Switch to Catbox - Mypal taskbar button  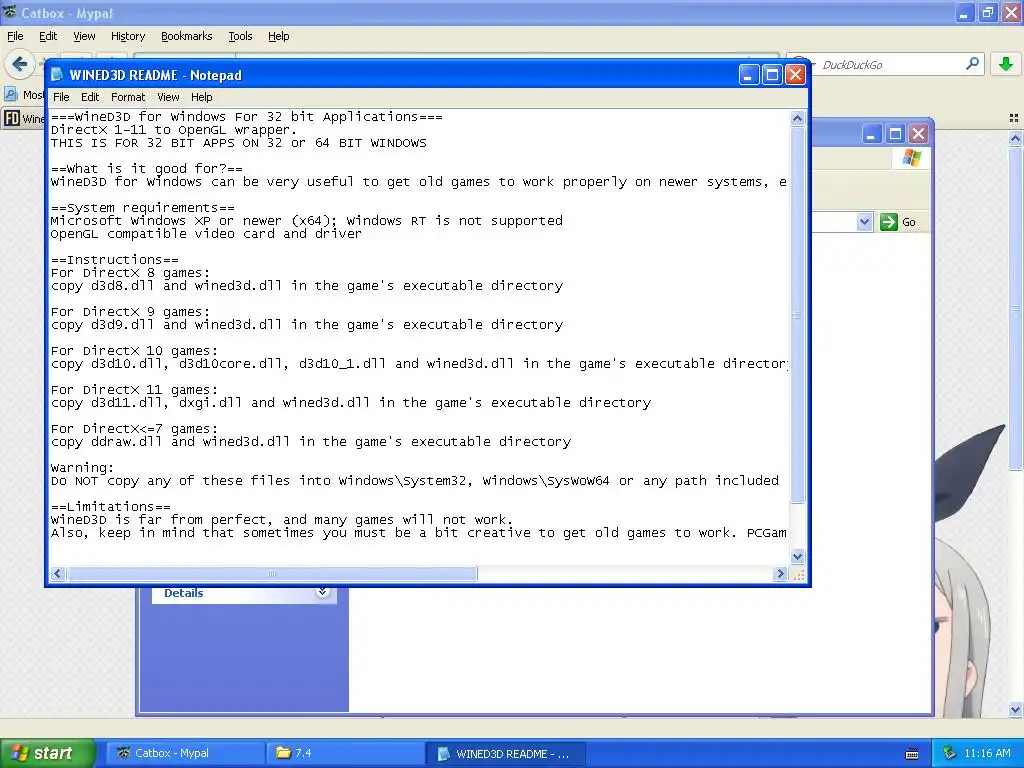click(x=185, y=753)
